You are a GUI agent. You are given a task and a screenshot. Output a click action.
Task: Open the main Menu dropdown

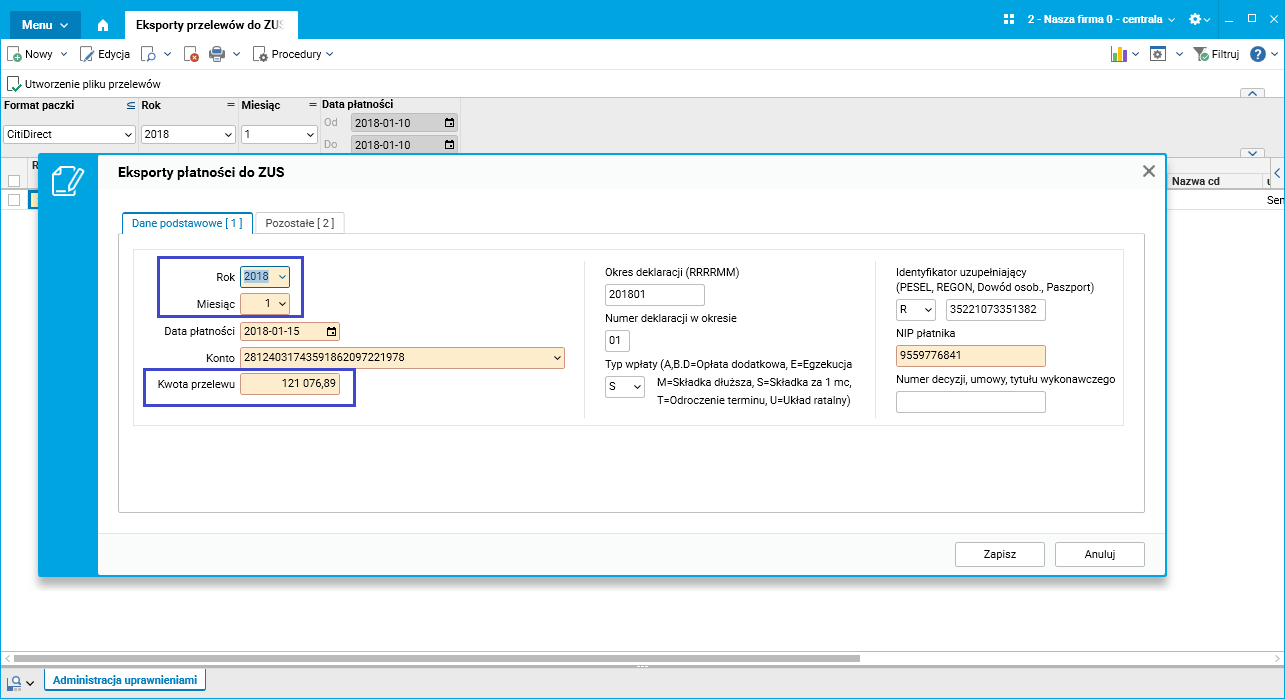tap(44, 25)
